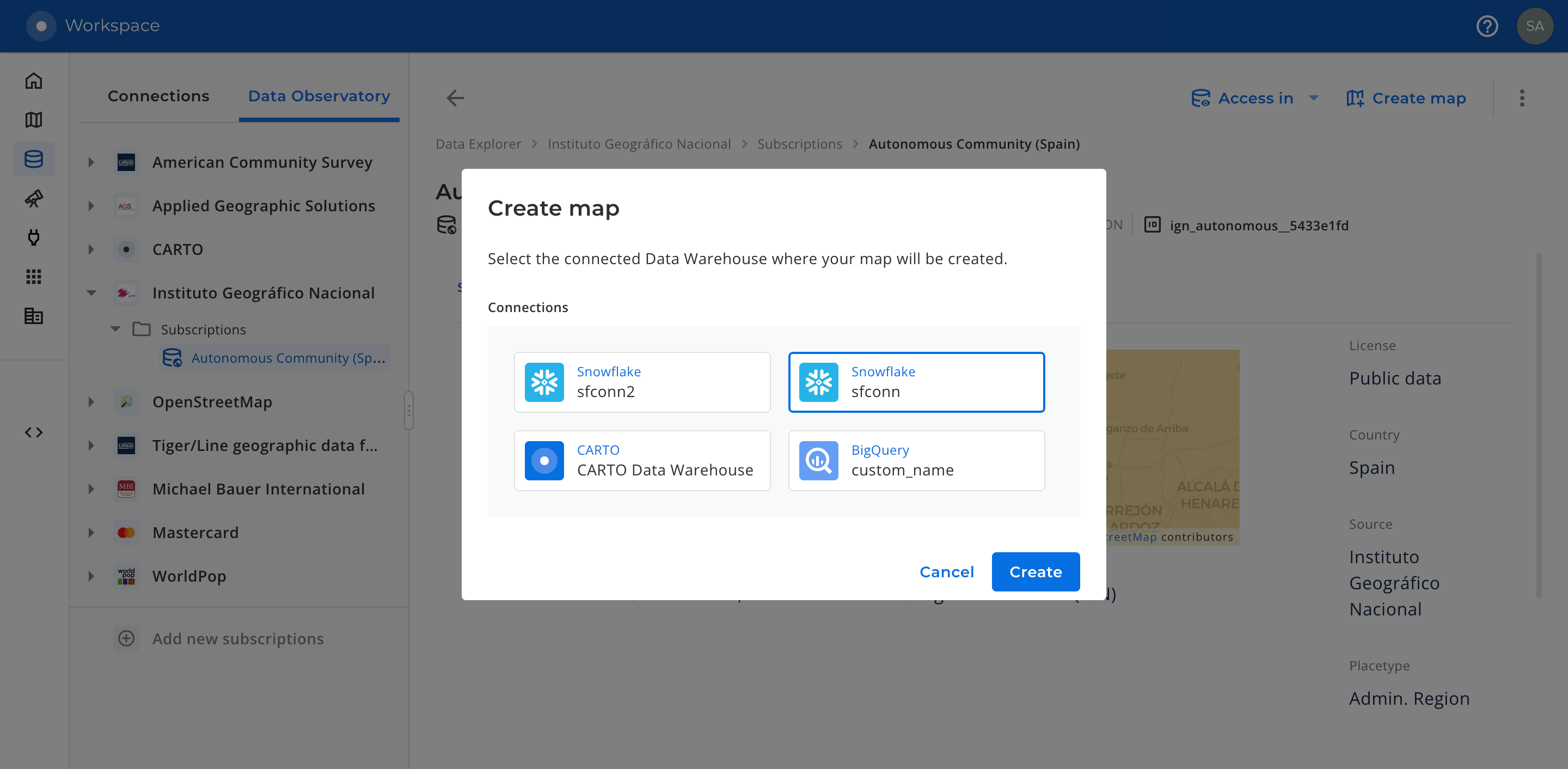Click the Applied Geographic Solutions AGS icon
The height and width of the screenshot is (769, 1568).
click(x=126, y=206)
